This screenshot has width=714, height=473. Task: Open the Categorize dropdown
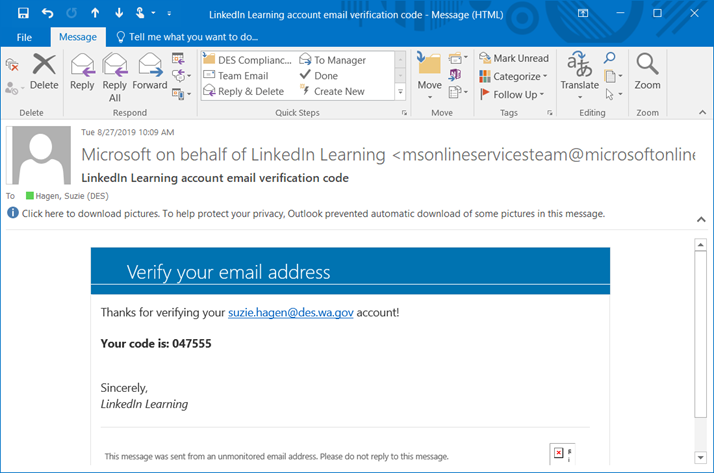tap(513, 76)
